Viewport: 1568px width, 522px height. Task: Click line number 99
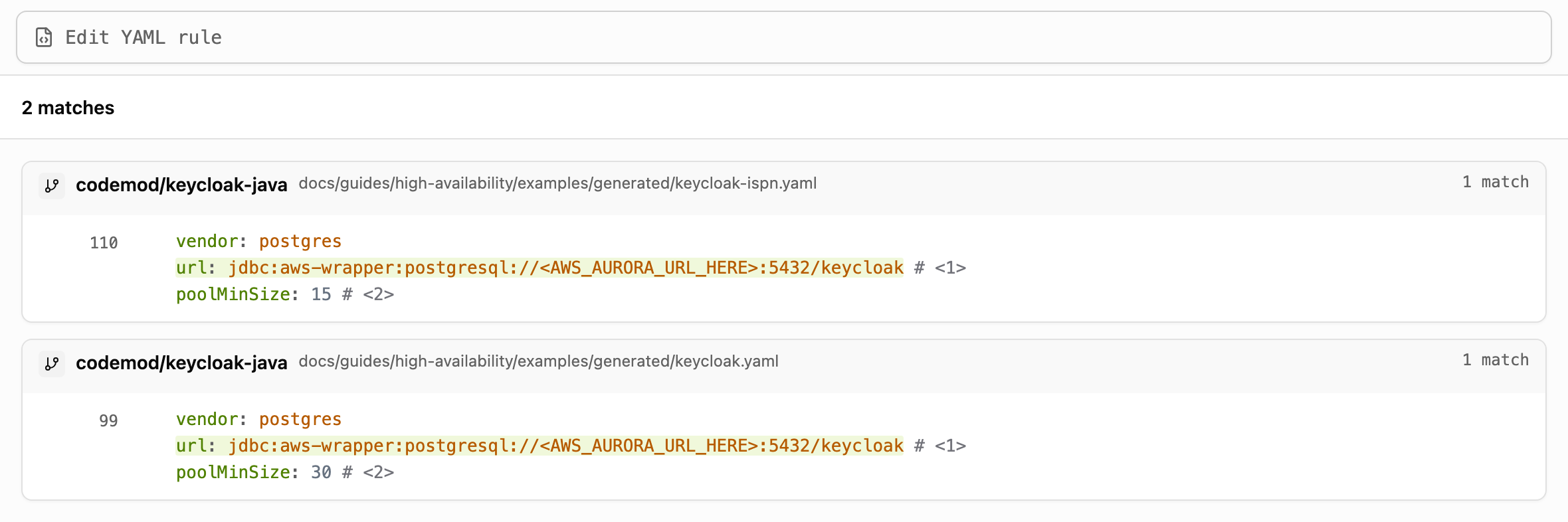tap(108, 421)
